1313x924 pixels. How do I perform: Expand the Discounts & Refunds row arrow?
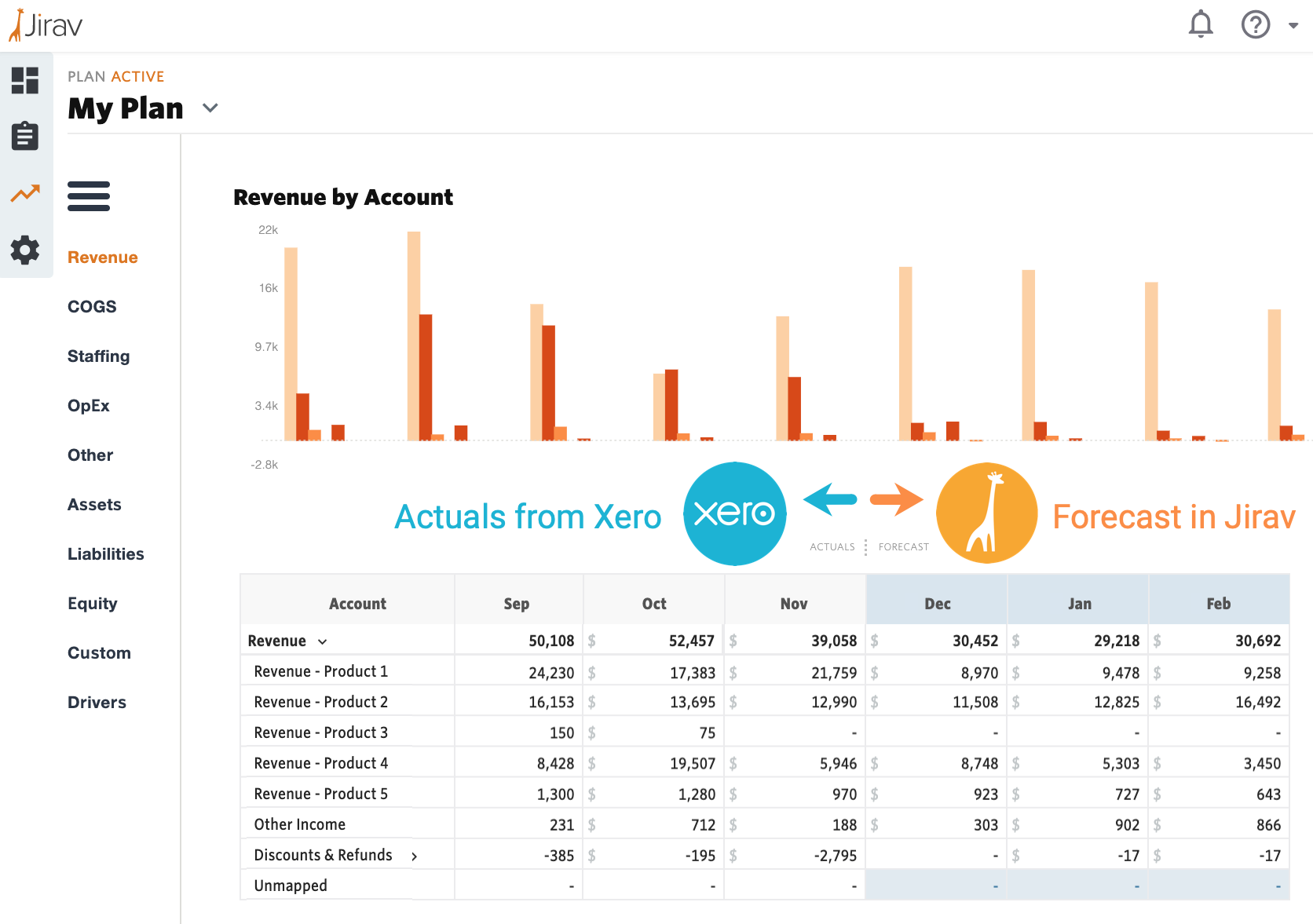pyautogui.click(x=414, y=856)
